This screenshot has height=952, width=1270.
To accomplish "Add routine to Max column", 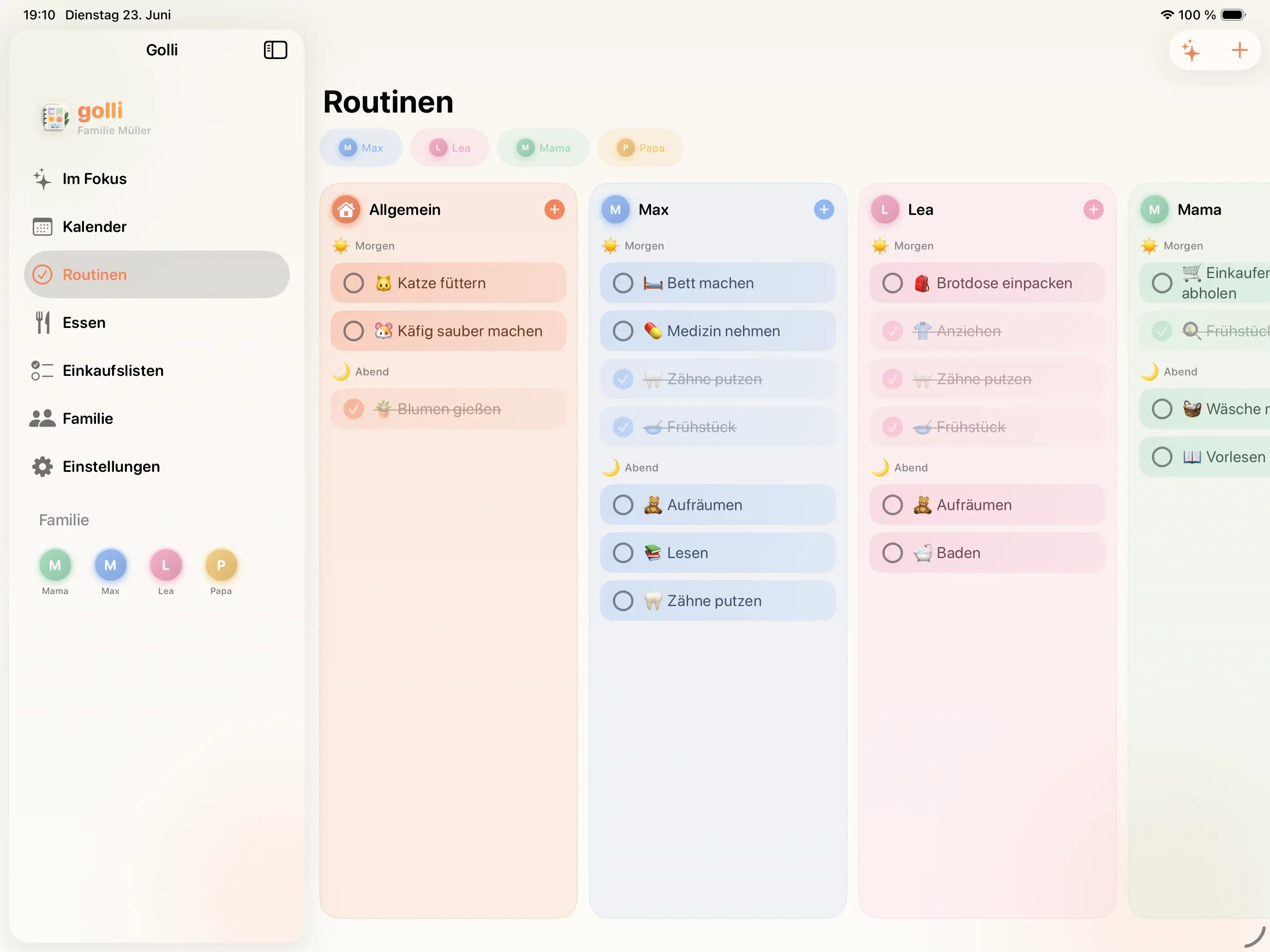I will 823,209.
